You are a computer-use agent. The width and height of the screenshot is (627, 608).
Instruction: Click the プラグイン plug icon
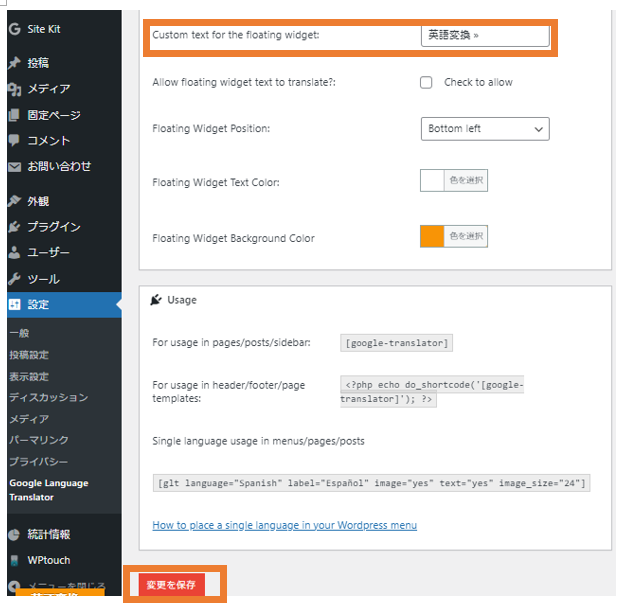[x=14, y=227]
